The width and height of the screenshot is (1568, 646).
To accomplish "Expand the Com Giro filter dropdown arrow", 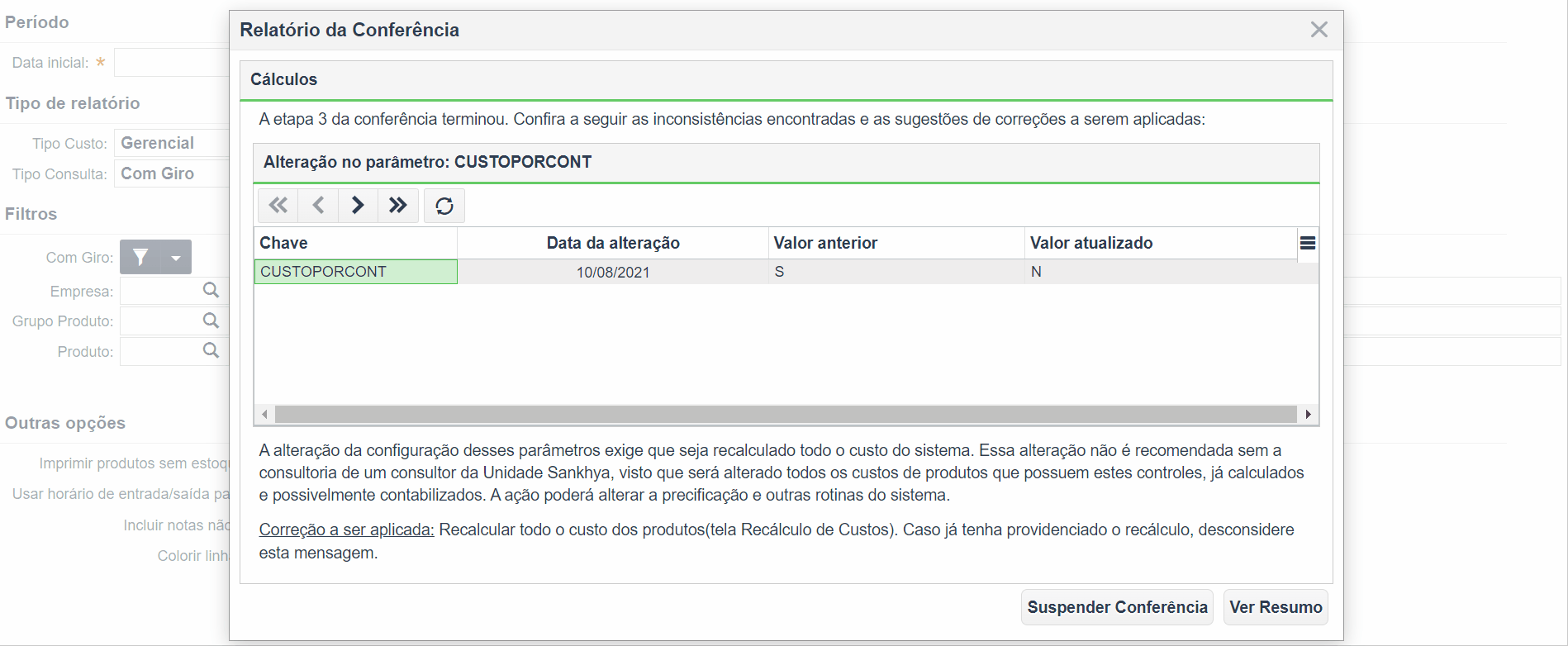I will click(x=176, y=257).
